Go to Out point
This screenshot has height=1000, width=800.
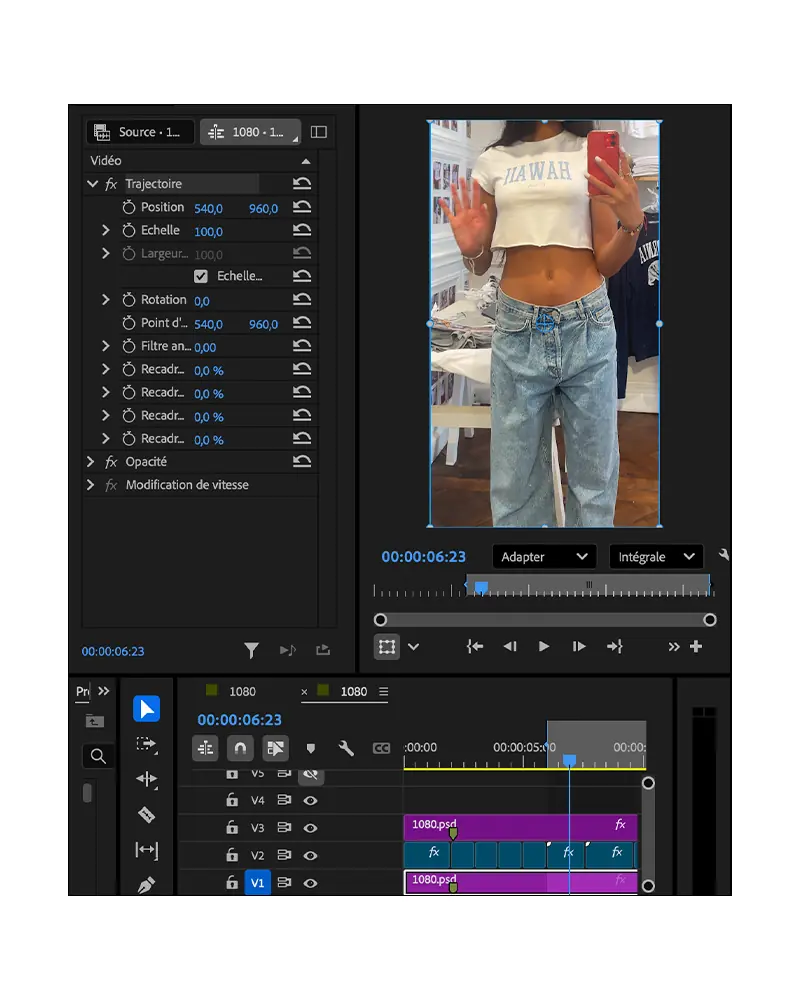point(614,647)
